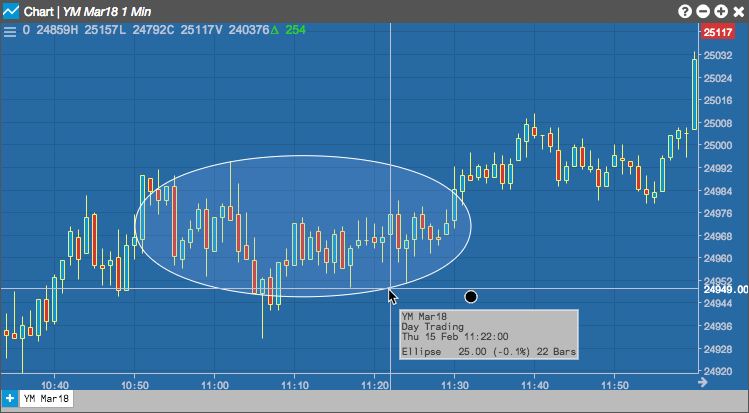
Task: Add a new tab with blue plus
Action: pos(10,398)
